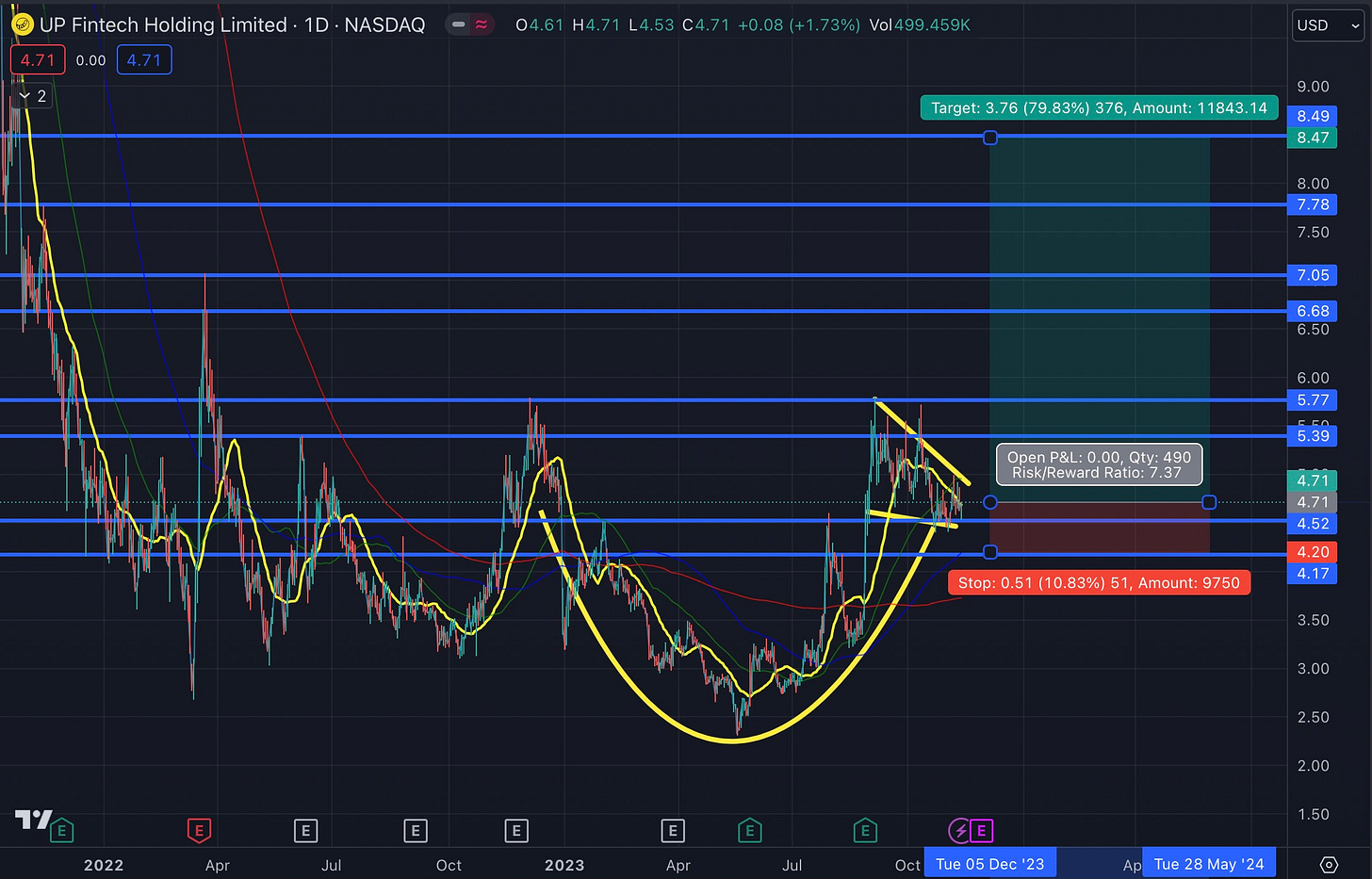1372x879 pixels.
Task: Click the stop handle at 4.20 level
Action: (990, 551)
